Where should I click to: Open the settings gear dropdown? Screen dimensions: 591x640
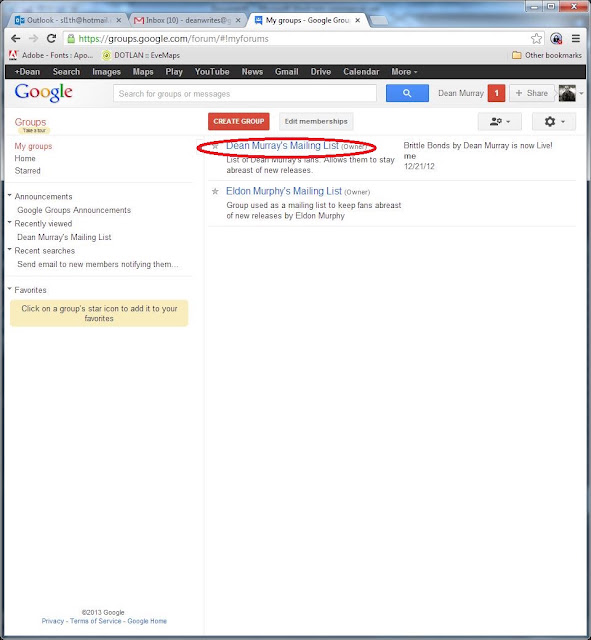click(554, 122)
